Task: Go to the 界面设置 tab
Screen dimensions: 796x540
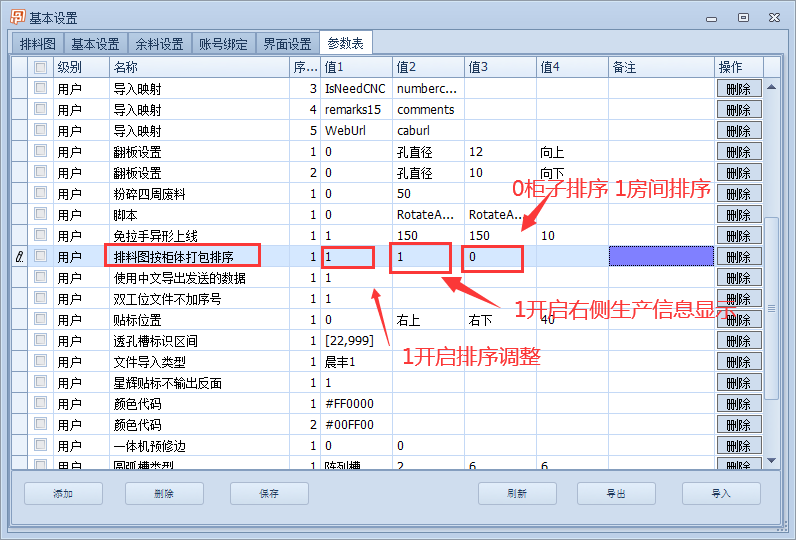Action: point(287,44)
